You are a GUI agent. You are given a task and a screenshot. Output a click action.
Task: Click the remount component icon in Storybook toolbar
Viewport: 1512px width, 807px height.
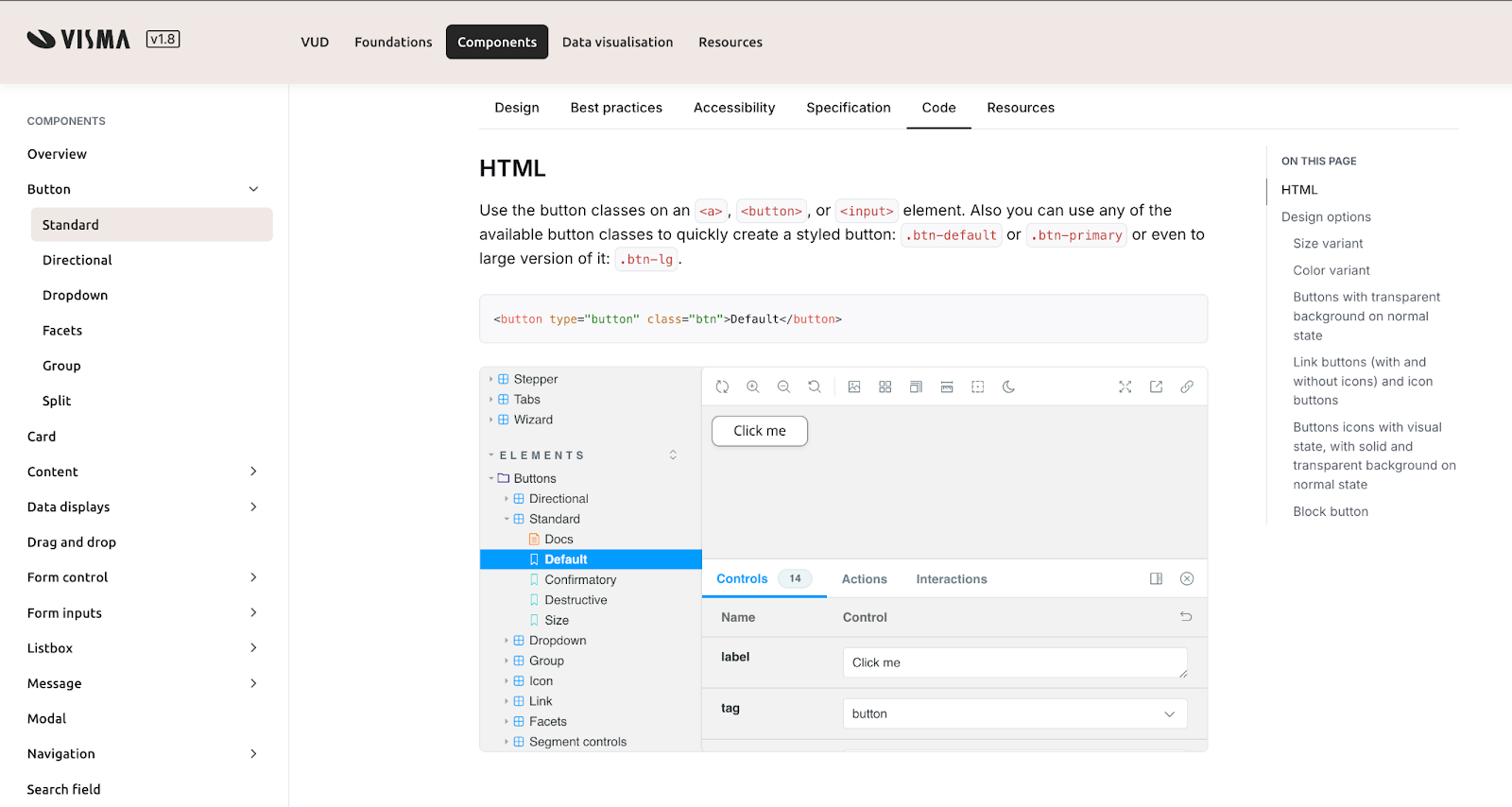click(x=722, y=386)
